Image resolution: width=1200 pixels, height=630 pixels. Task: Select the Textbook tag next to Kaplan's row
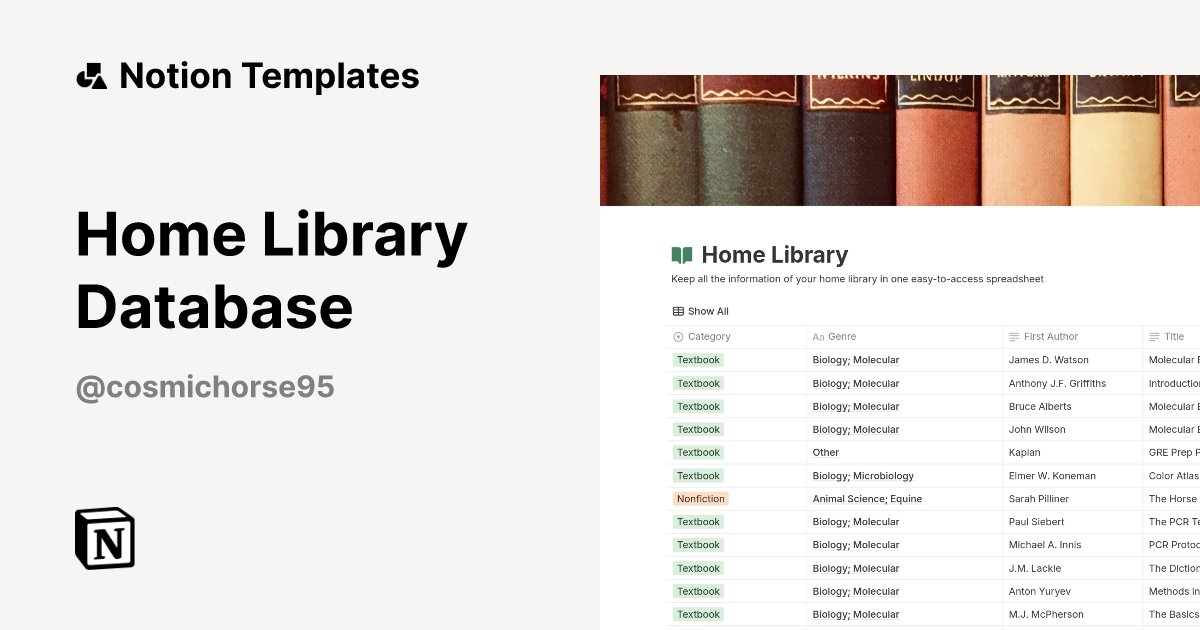click(x=698, y=452)
